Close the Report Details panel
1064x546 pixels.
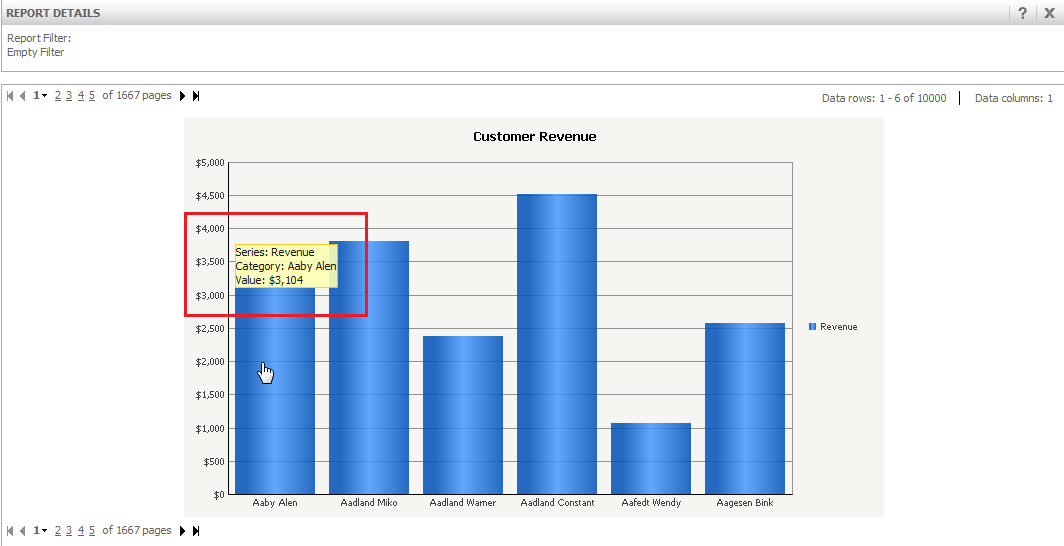(1049, 13)
